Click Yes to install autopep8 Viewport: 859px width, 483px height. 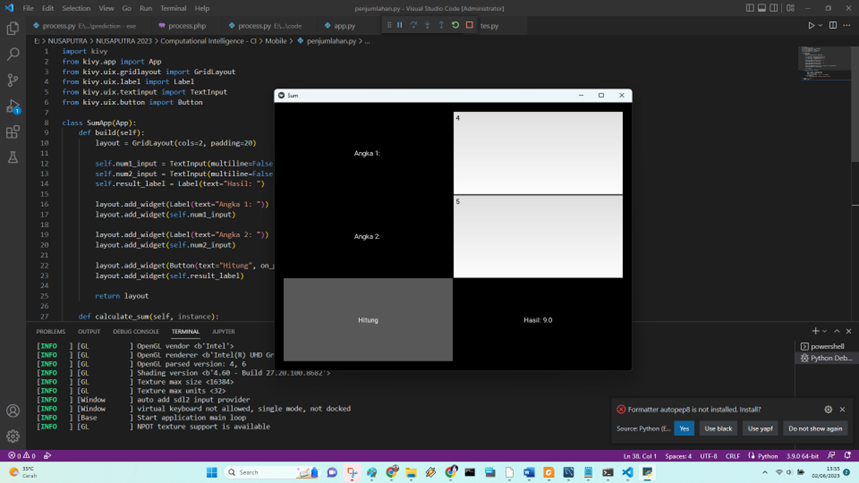tap(684, 428)
